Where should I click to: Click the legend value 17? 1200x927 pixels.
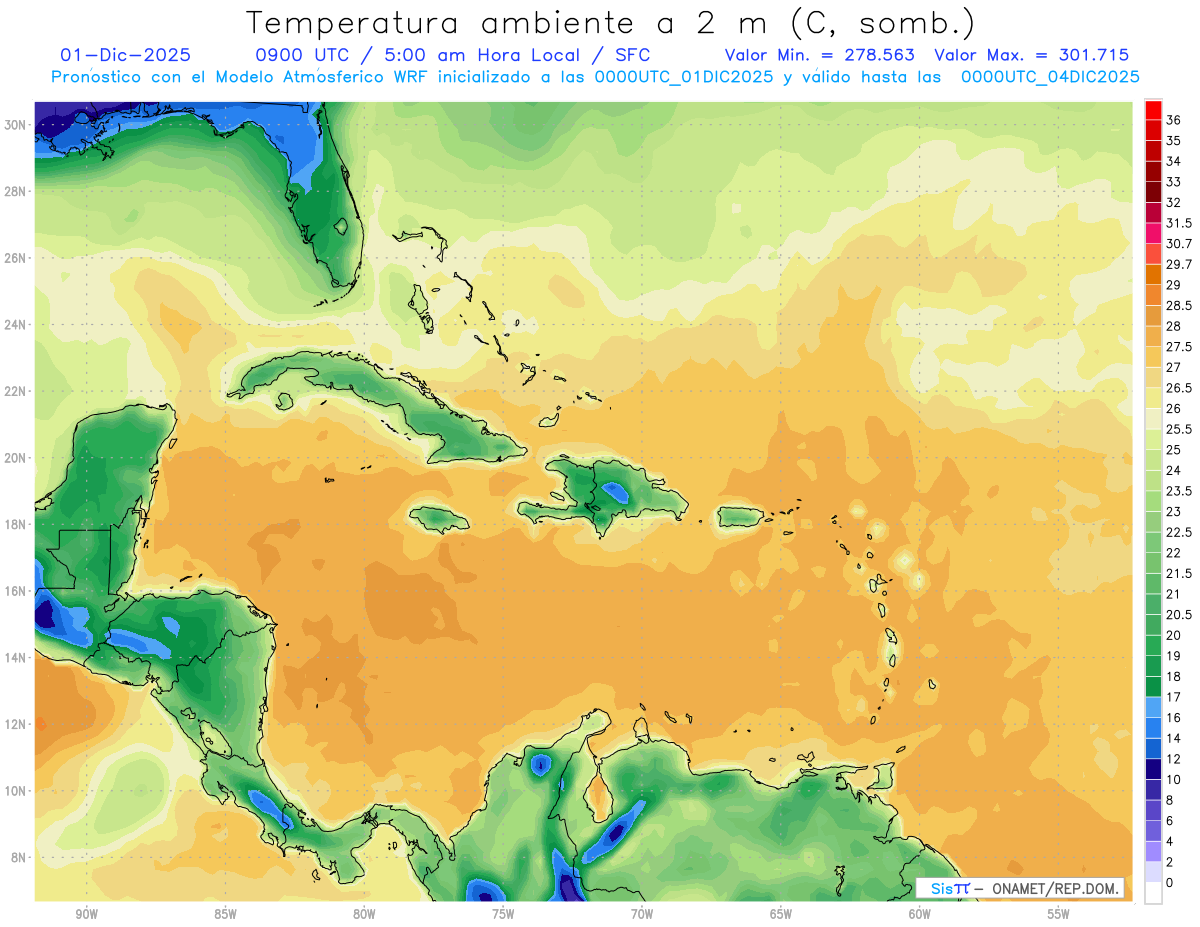point(1174,697)
